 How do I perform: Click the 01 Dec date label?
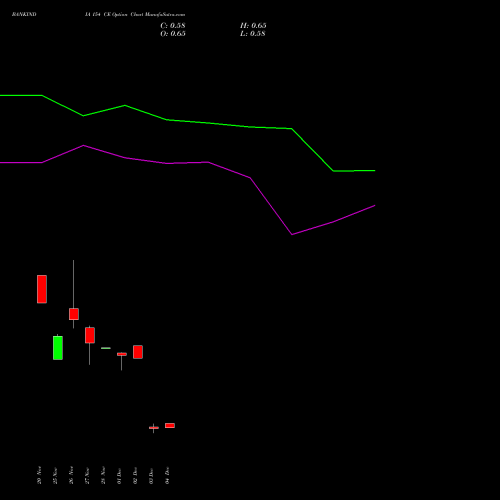coord(119,475)
